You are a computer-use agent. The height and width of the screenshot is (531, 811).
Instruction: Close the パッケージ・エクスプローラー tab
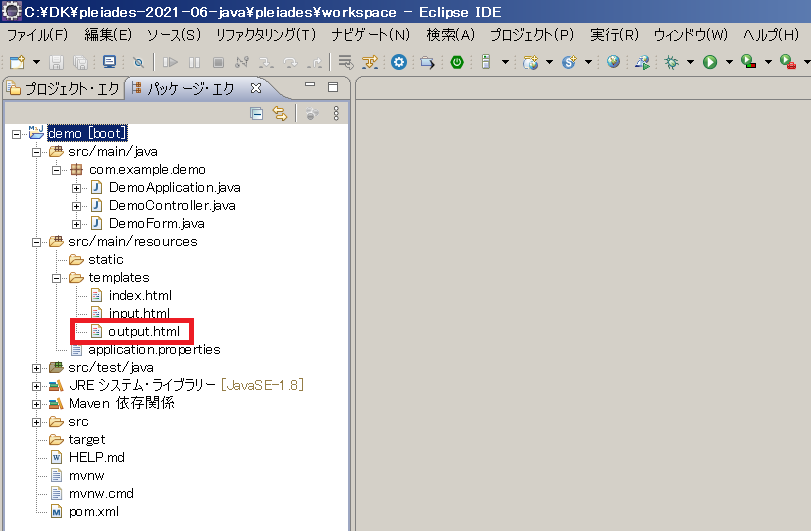pyautogui.click(x=256, y=88)
